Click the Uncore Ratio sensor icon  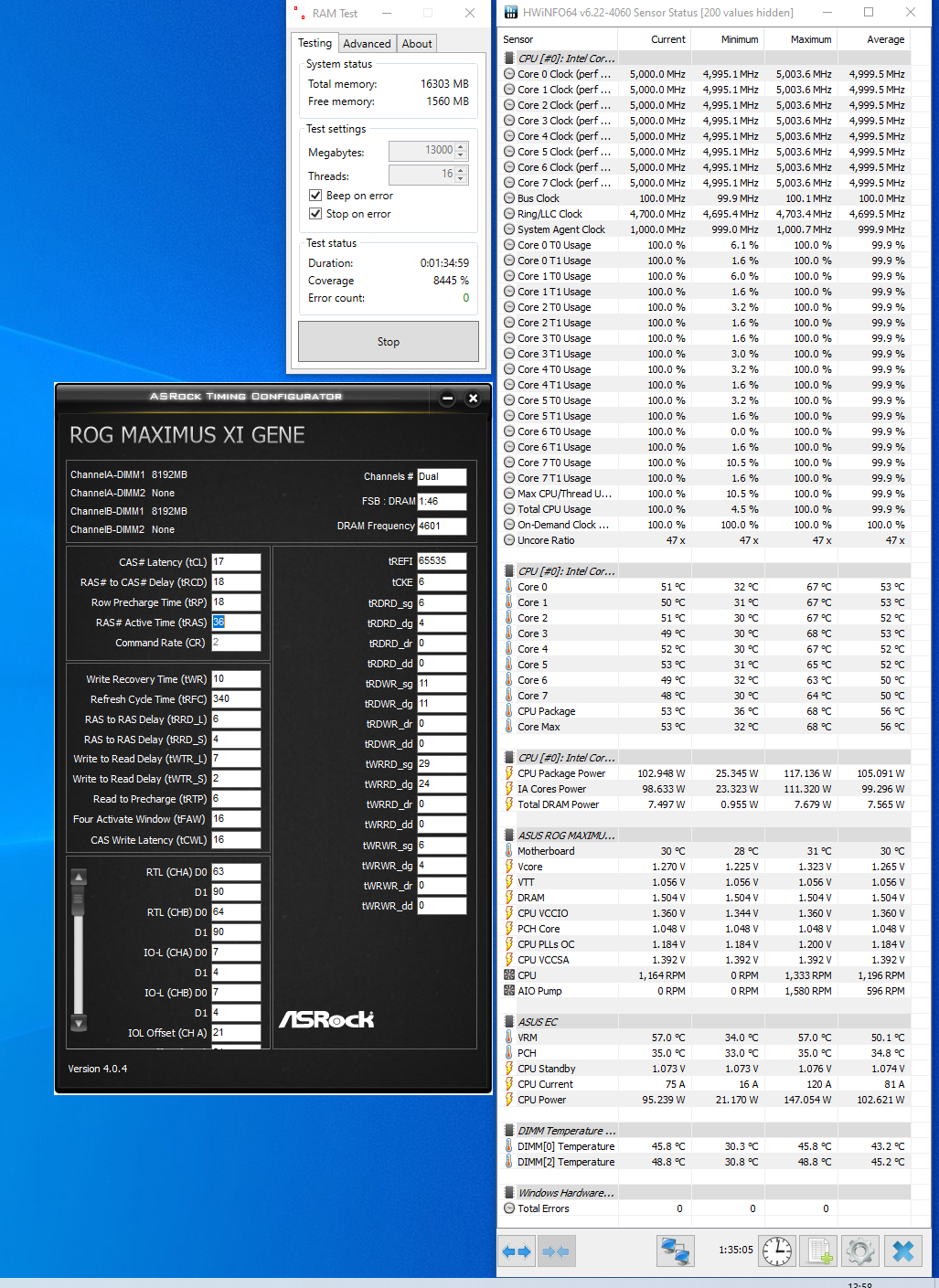(509, 540)
